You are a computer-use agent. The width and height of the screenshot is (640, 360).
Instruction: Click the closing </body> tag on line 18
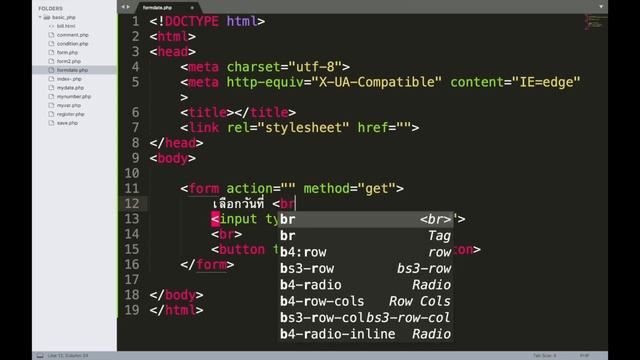tap(176, 295)
